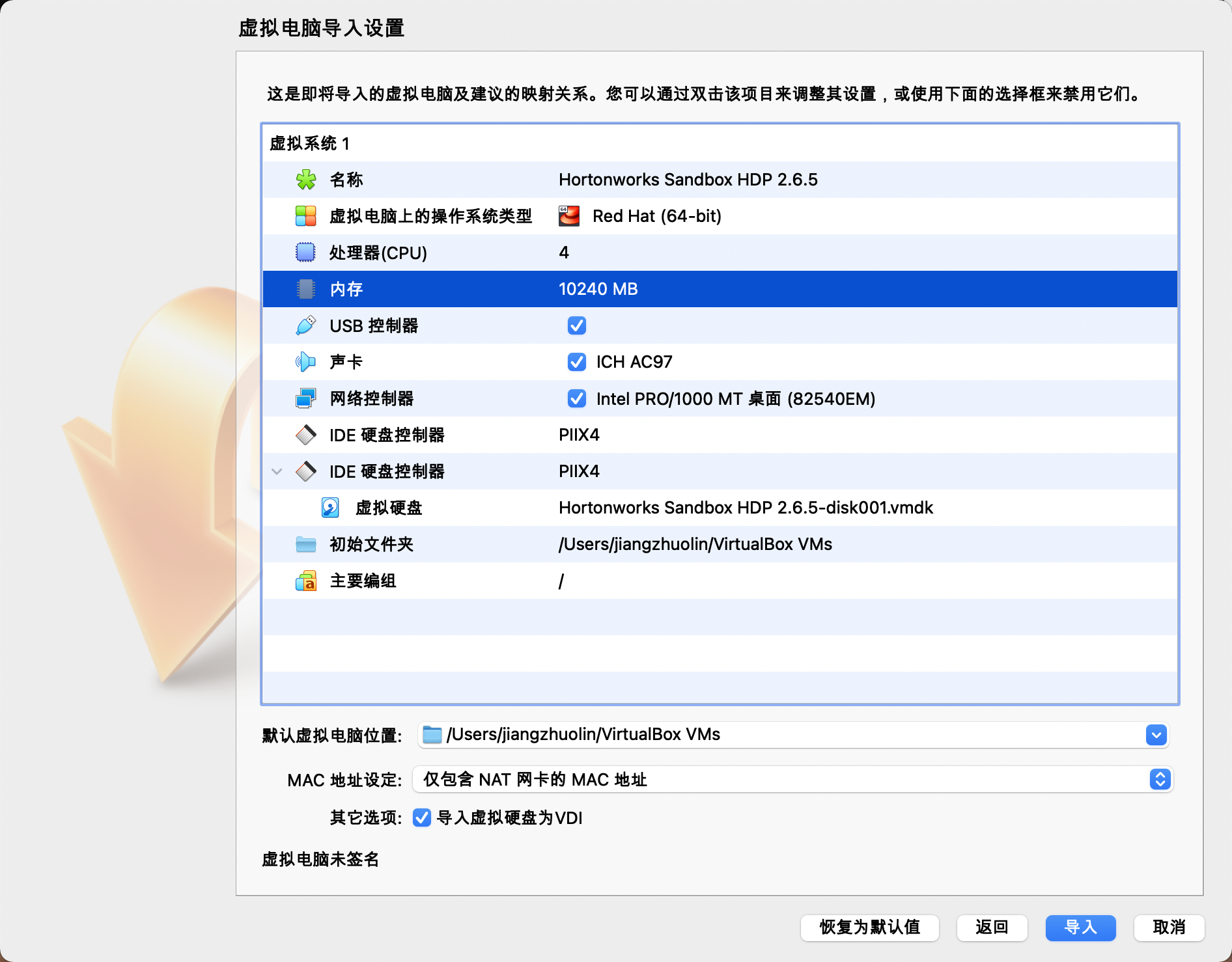Viewport: 1232px width, 962px height.
Task: Click the network controller monitors icon
Action: (x=305, y=398)
